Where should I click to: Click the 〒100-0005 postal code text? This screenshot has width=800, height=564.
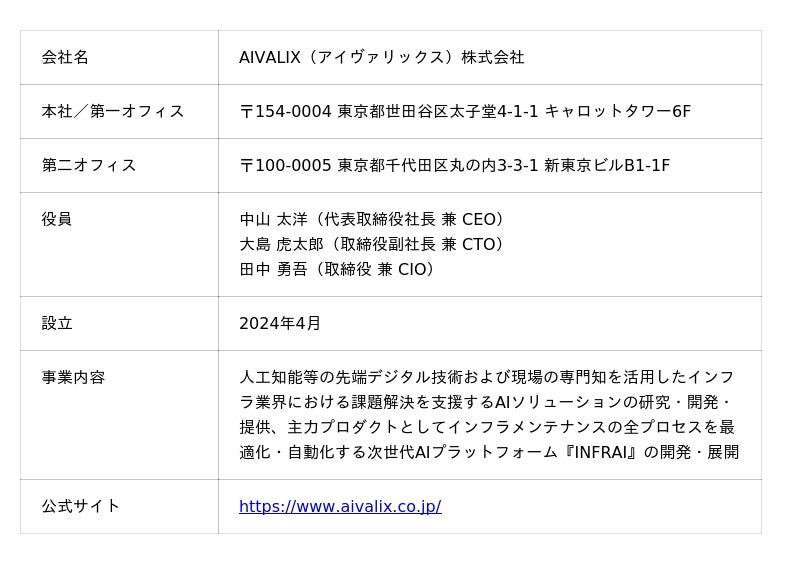pyautogui.click(x=285, y=166)
